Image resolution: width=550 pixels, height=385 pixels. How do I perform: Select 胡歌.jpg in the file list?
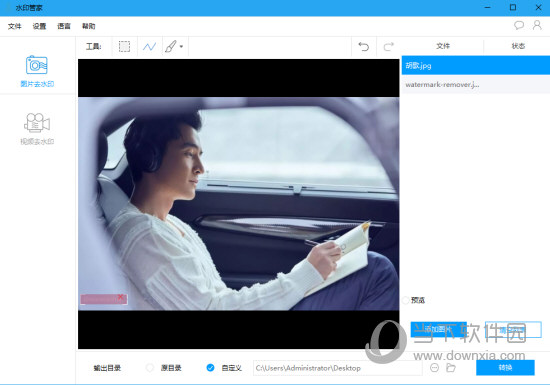coord(476,65)
